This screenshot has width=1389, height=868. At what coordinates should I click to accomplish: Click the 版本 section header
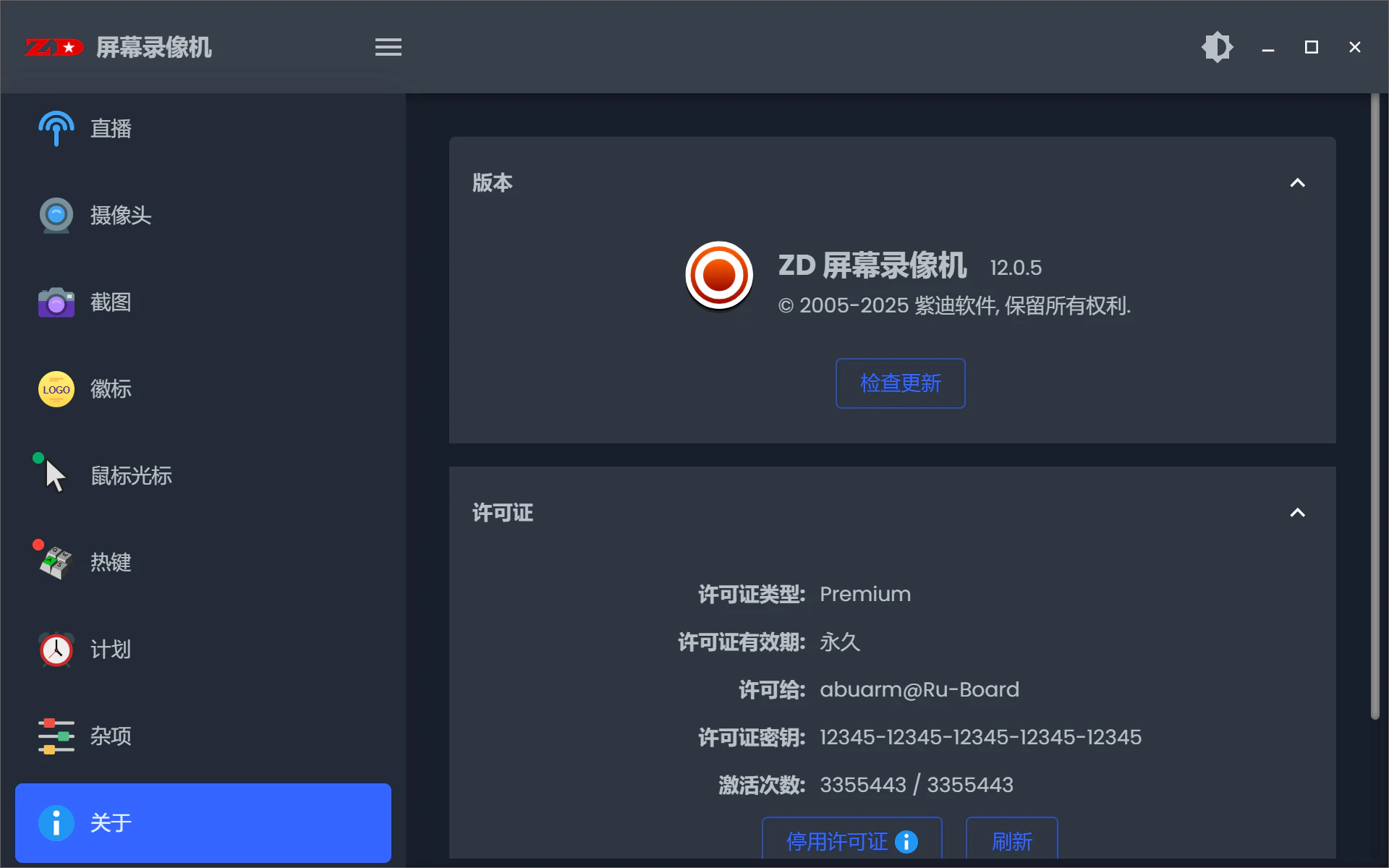click(493, 183)
